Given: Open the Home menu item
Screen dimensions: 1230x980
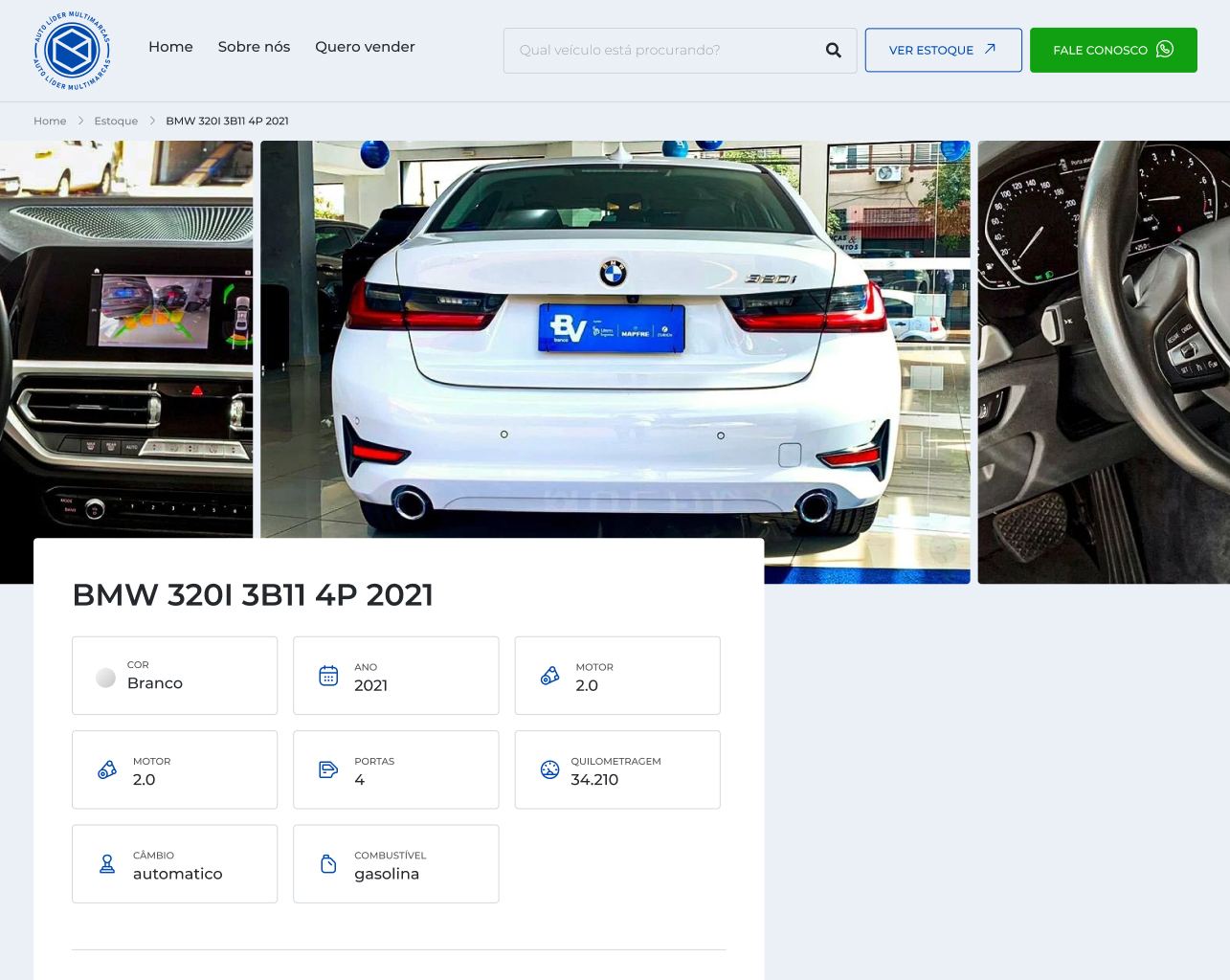Looking at the screenshot, I should 170,47.
